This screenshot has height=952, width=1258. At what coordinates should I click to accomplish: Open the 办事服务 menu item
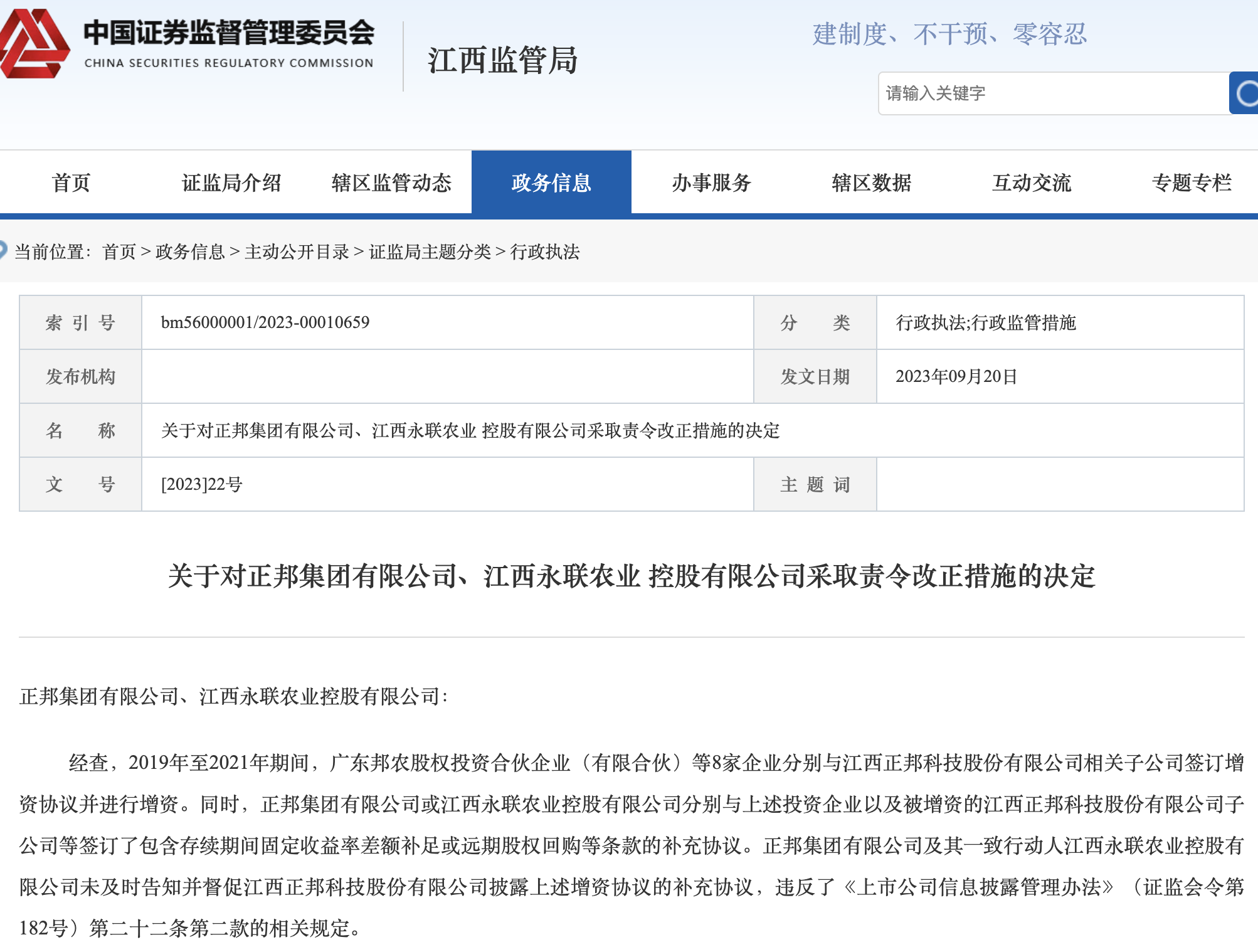[x=711, y=182]
